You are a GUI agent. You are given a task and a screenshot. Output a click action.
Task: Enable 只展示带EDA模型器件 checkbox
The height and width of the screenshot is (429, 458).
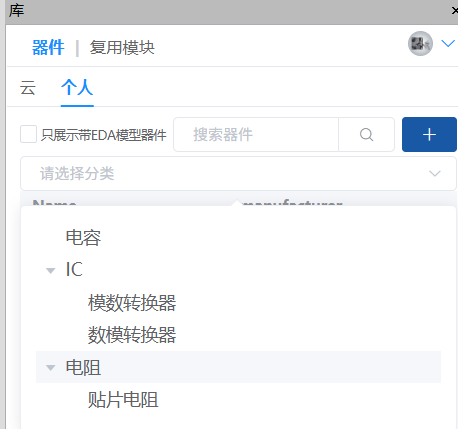click(x=28, y=134)
